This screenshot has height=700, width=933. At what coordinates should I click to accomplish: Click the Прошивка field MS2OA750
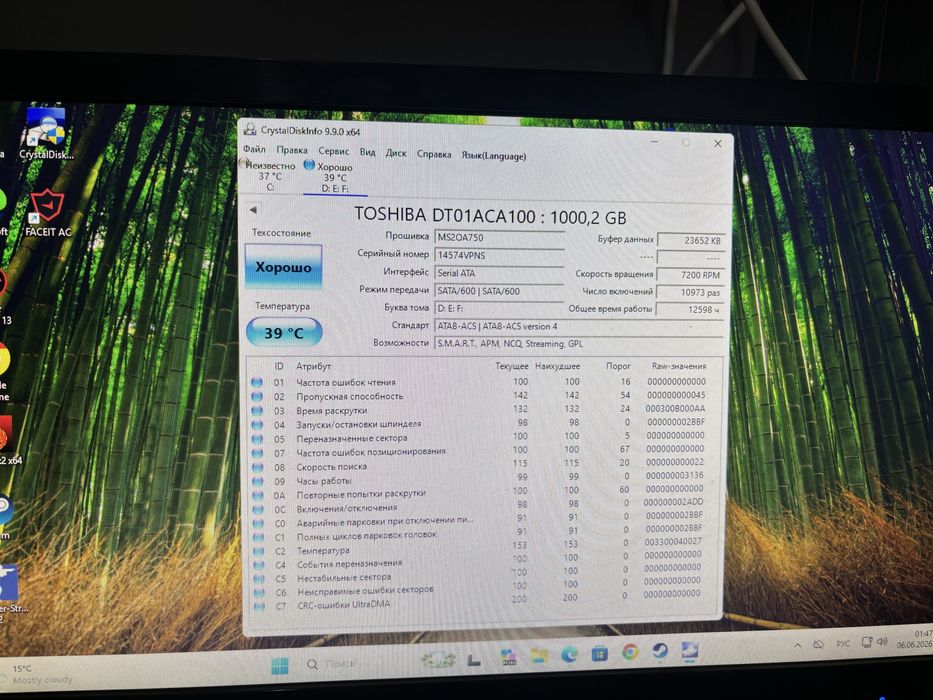point(499,238)
